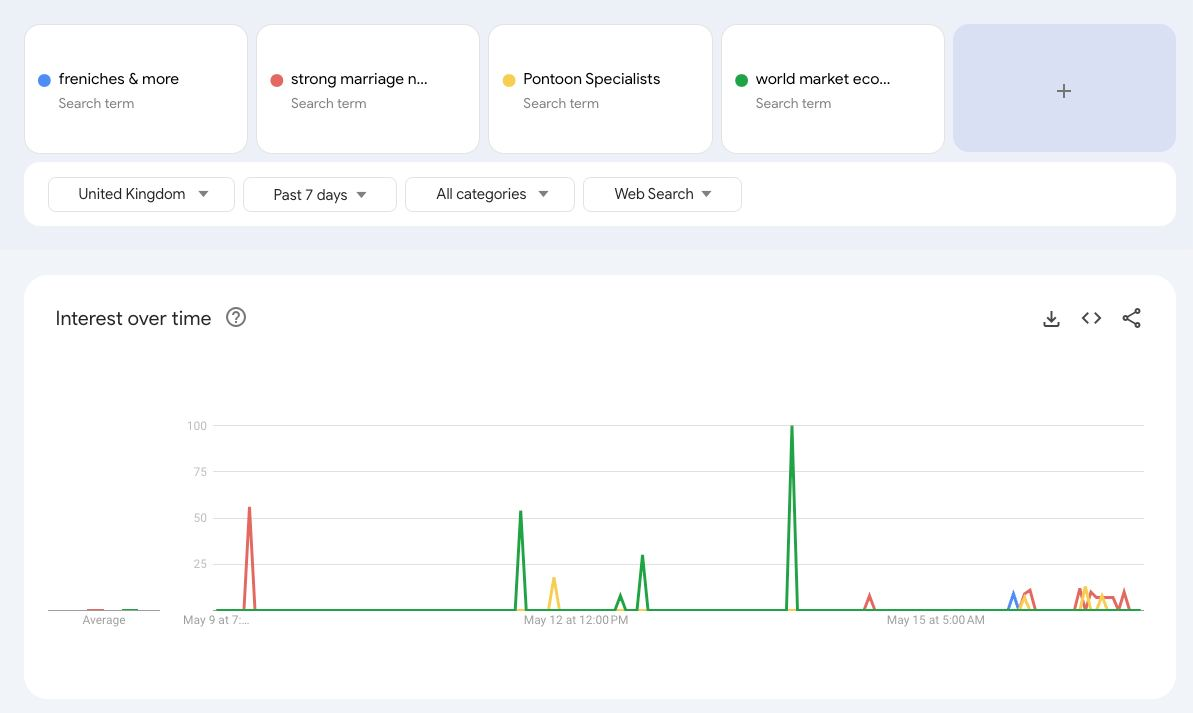Download the interest over time data
The width and height of the screenshot is (1193, 713).
[1051, 319]
